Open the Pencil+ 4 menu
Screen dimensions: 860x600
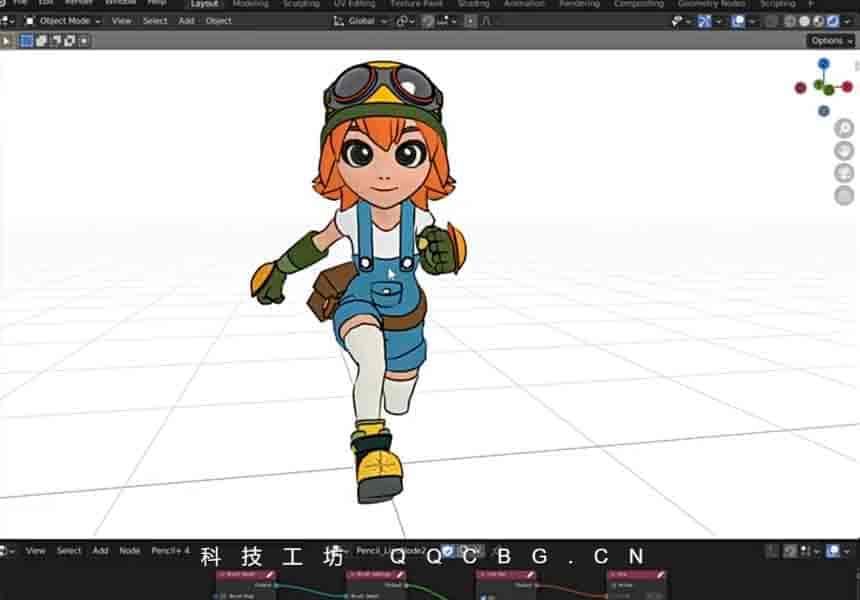click(x=170, y=550)
